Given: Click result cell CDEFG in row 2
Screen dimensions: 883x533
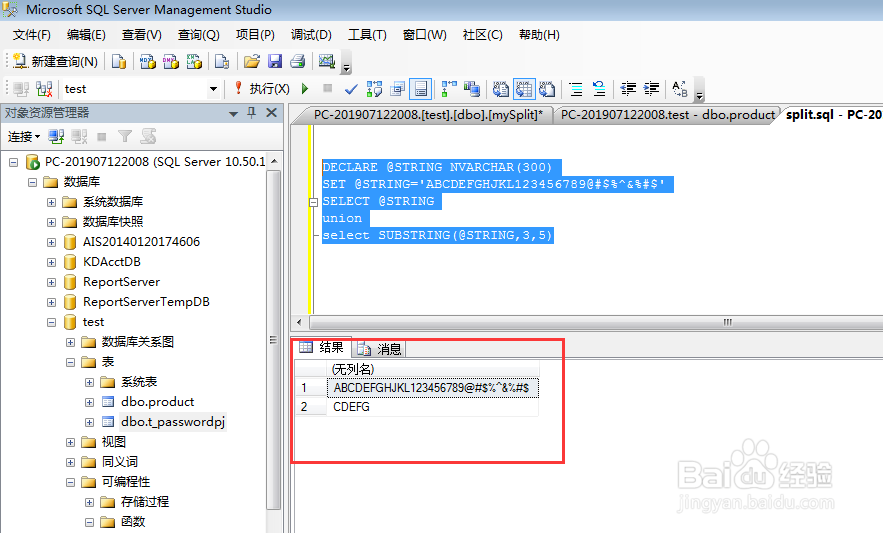Looking at the screenshot, I should pyautogui.click(x=432, y=407).
